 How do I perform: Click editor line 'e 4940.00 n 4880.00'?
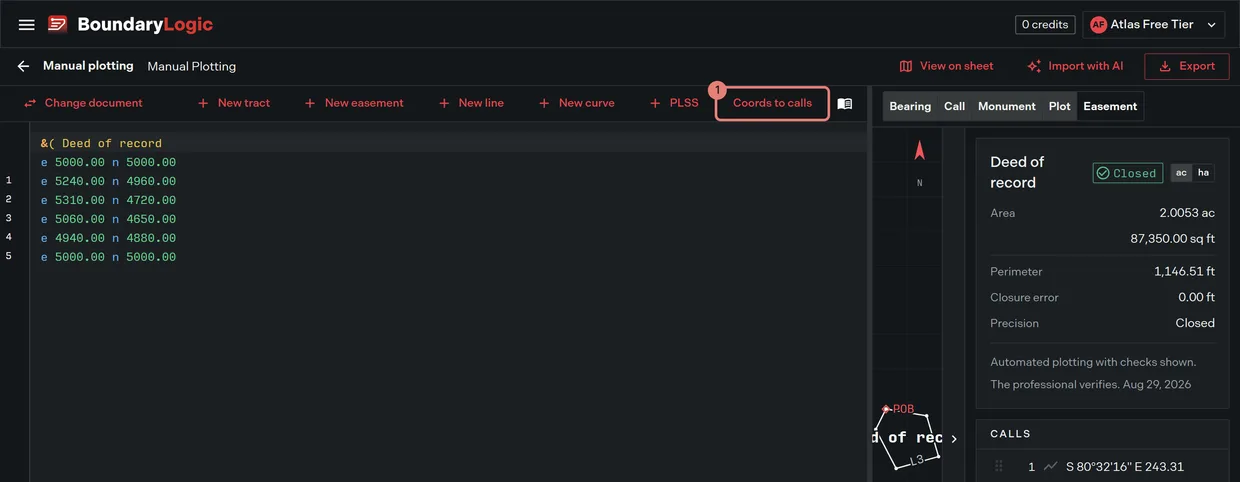[108, 238]
